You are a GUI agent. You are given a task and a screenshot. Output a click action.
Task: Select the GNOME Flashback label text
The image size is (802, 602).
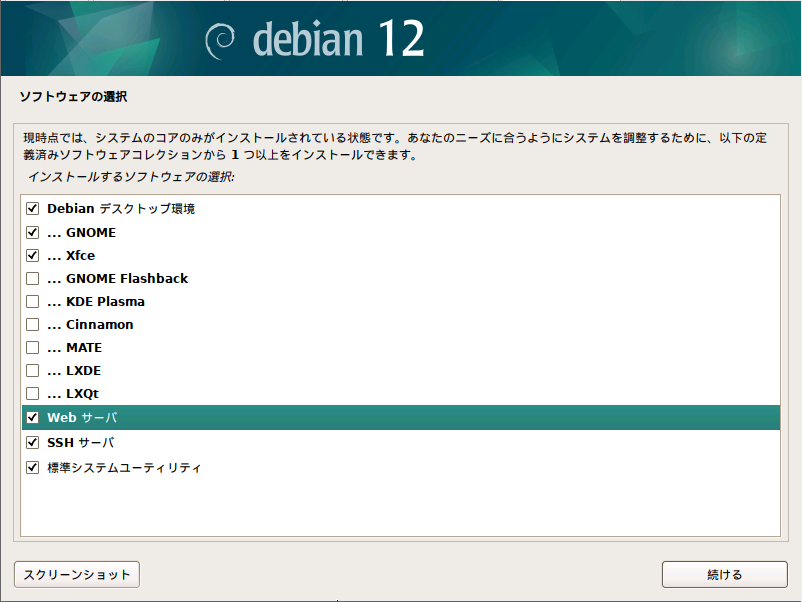pyautogui.click(x=118, y=278)
